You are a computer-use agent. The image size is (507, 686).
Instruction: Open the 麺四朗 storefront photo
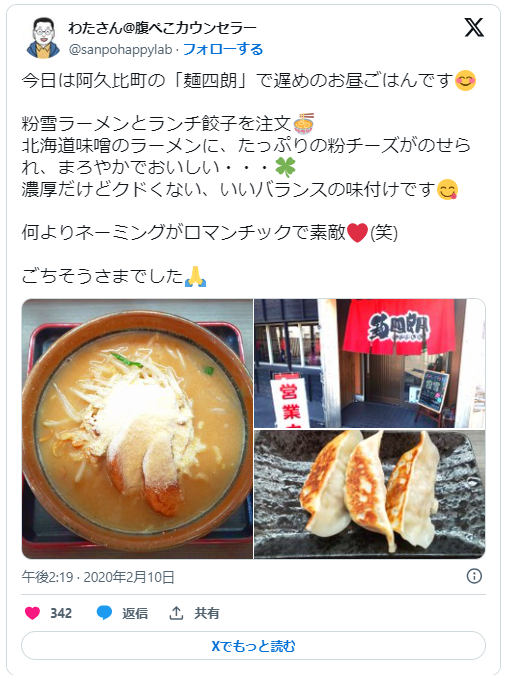click(370, 364)
